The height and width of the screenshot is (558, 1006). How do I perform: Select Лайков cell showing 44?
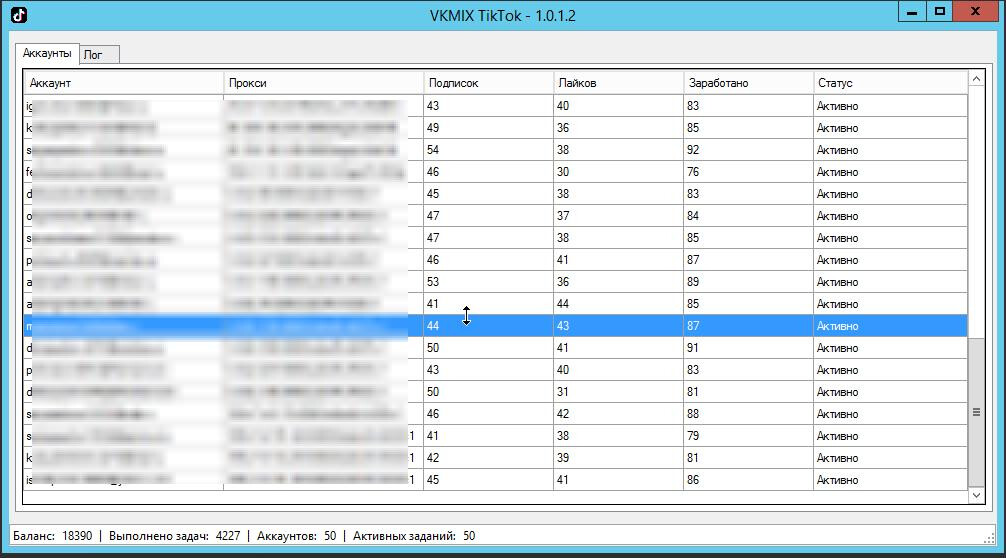click(x=618, y=304)
